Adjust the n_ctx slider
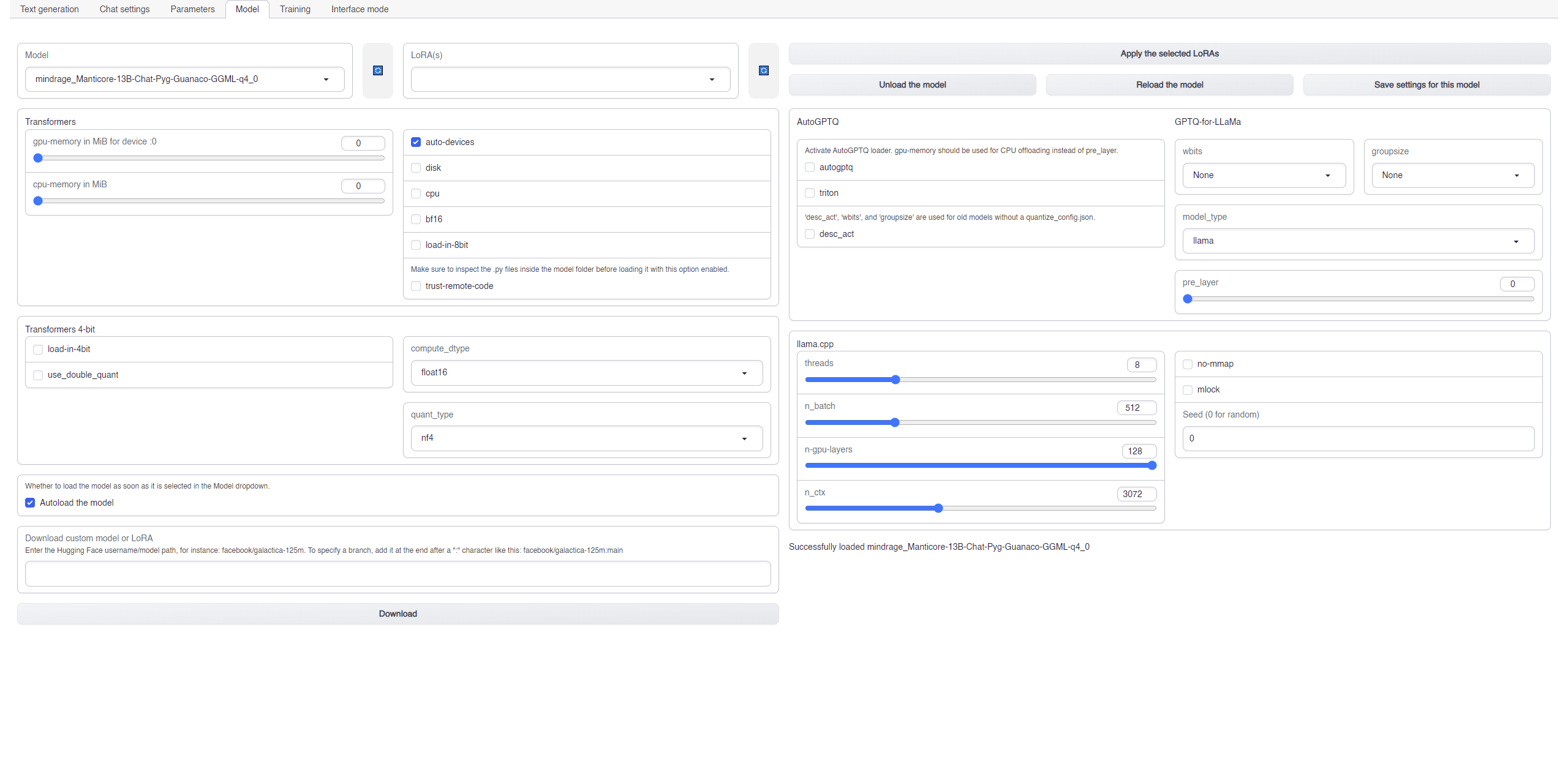 point(938,508)
